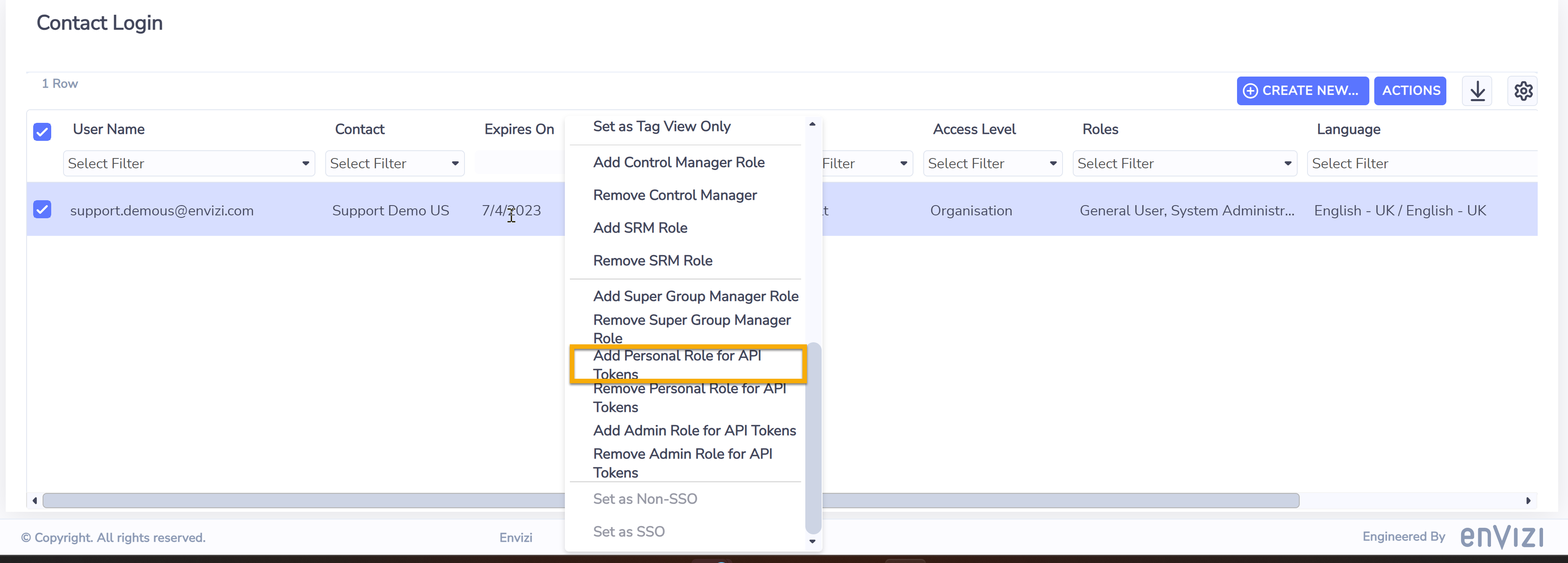Open the grid settings gear icon

tap(1523, 91)
